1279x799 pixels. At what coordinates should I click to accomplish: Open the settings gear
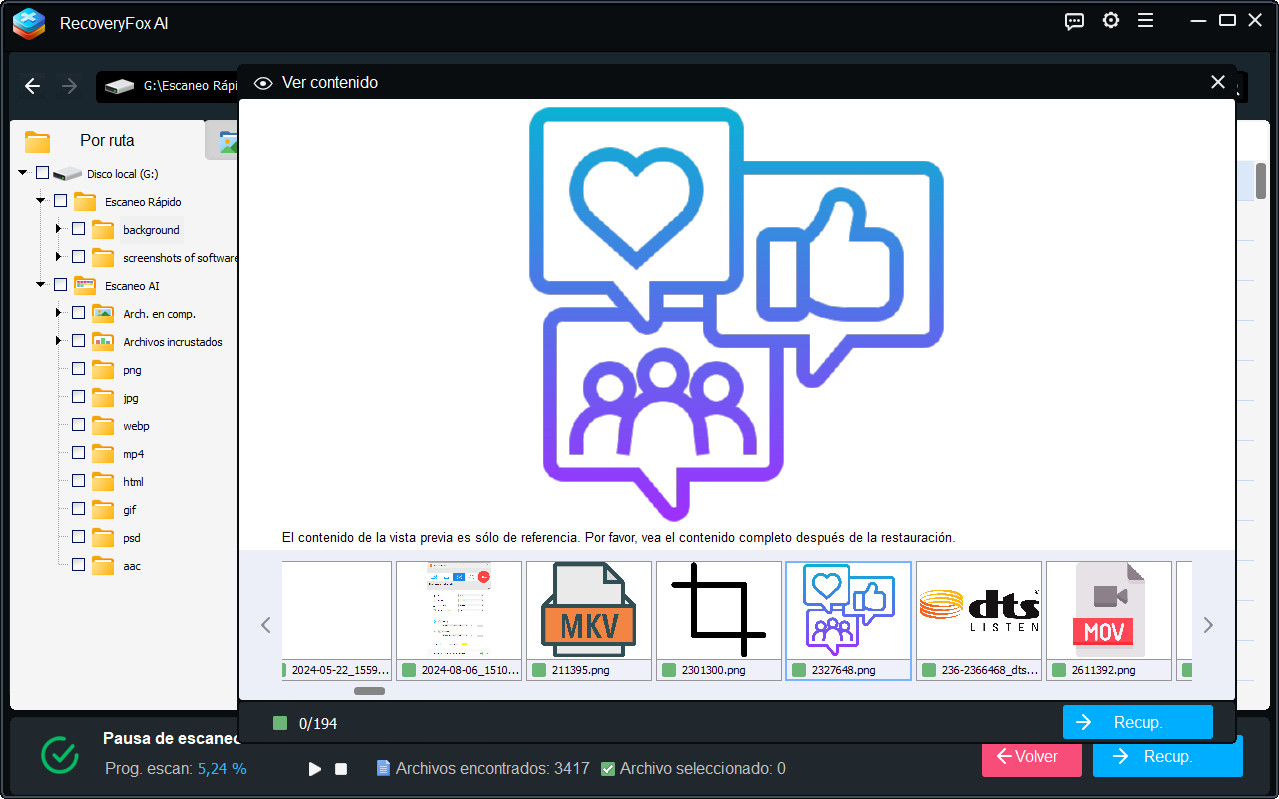[x=1110, y=20]
